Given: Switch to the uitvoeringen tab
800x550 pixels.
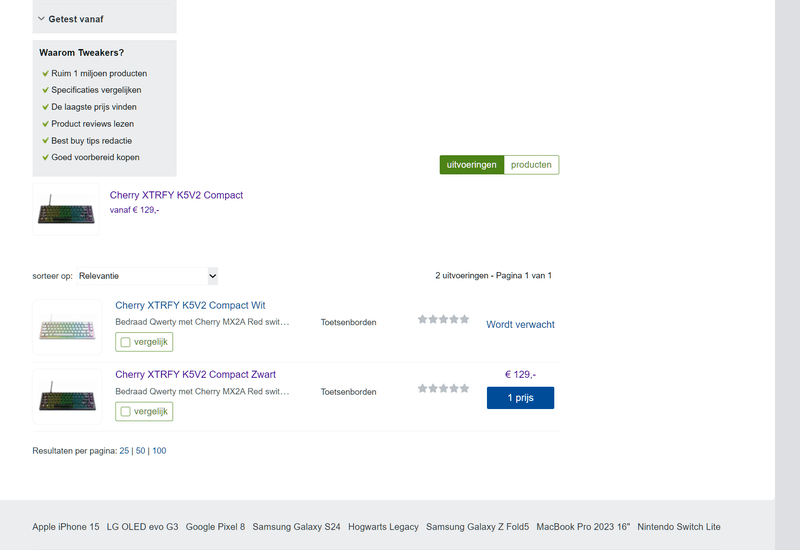Looking at the screenshot, I should 471,165.
